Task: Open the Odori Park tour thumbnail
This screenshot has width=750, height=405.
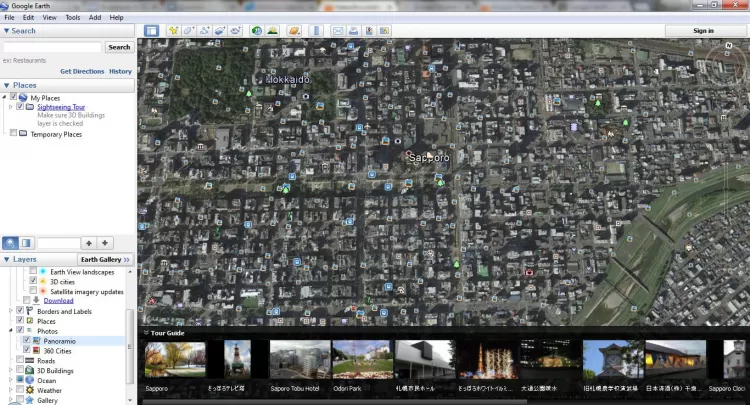Action: click(x=363, y=359)
